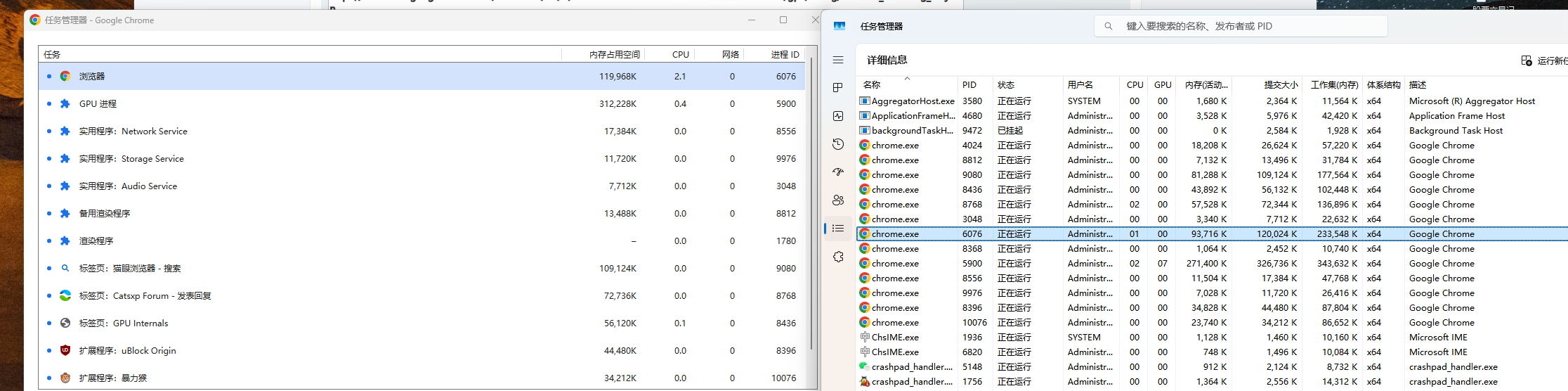Click the 详细信息 page heading
Viewport: 1568px width, 391px height.
point(887,60)
